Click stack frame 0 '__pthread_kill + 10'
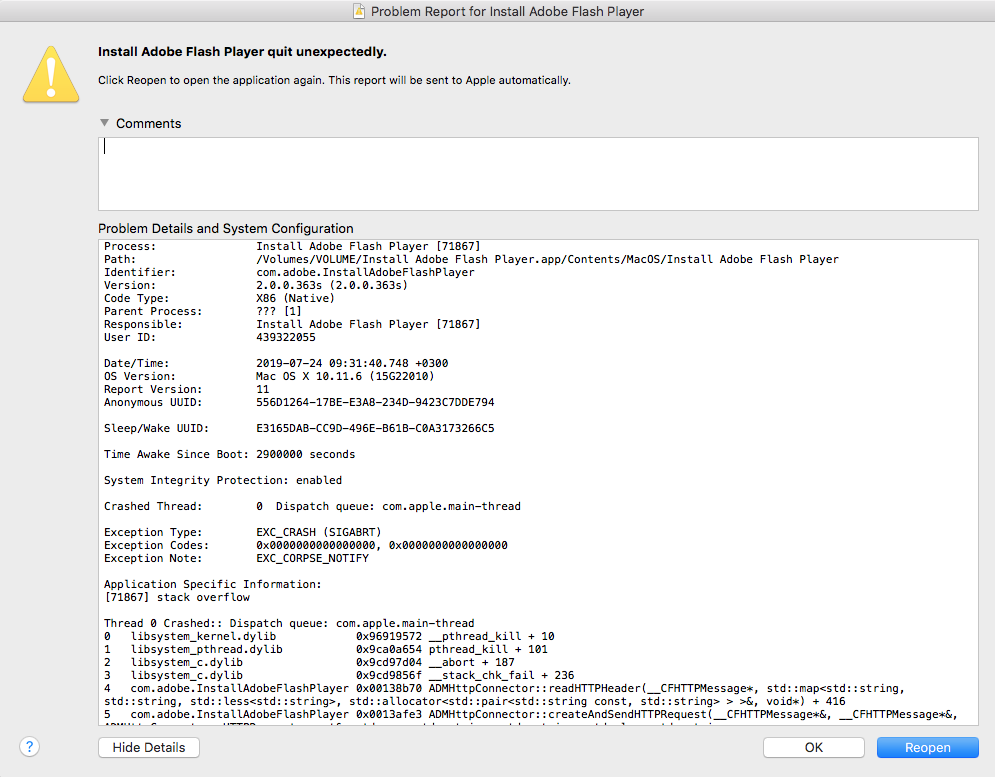This screenshot has height=777, width=995. pos(492,637)
